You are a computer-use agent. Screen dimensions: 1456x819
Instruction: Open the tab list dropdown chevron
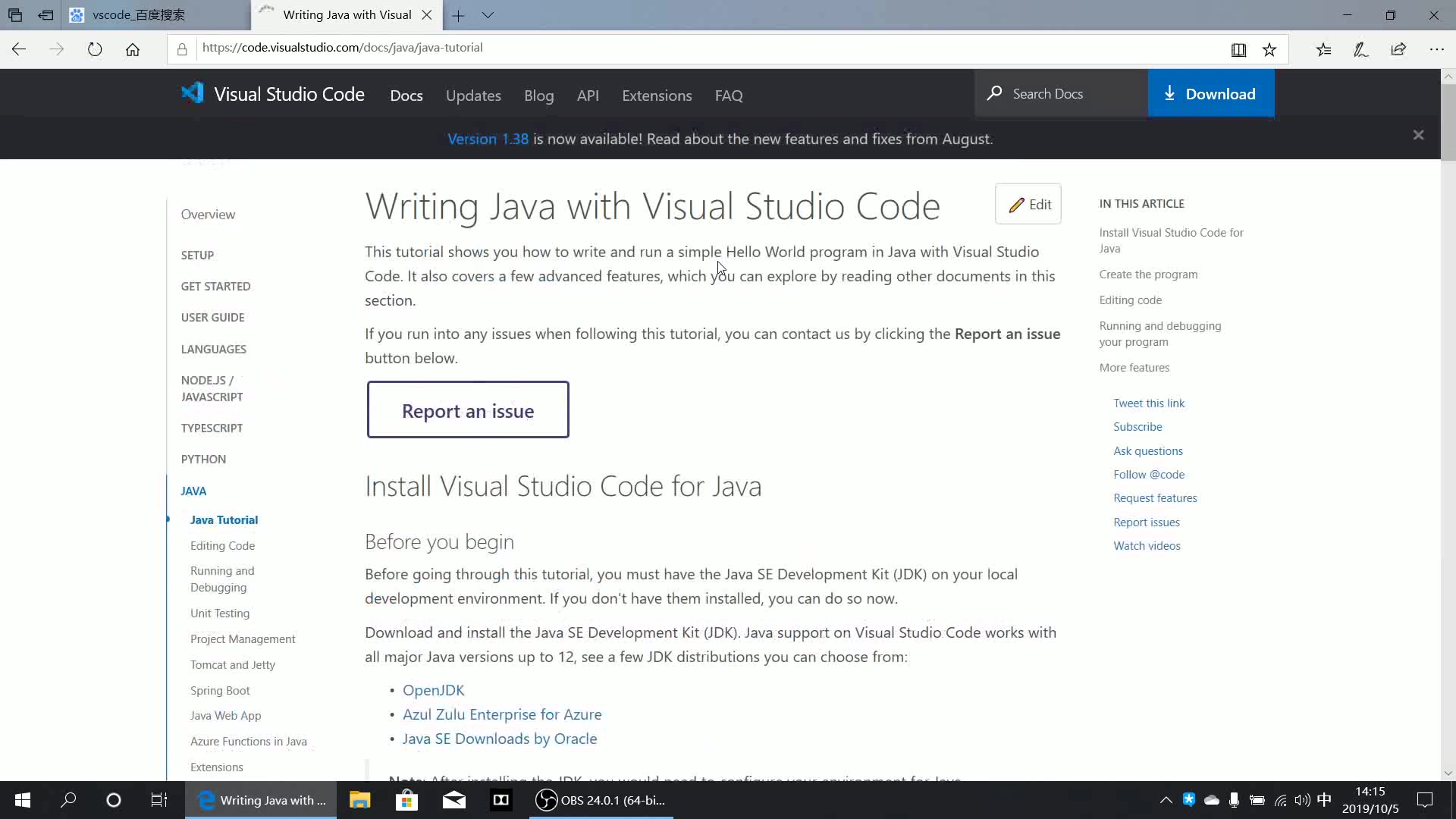pyautogui.click(x=489, y=15)
